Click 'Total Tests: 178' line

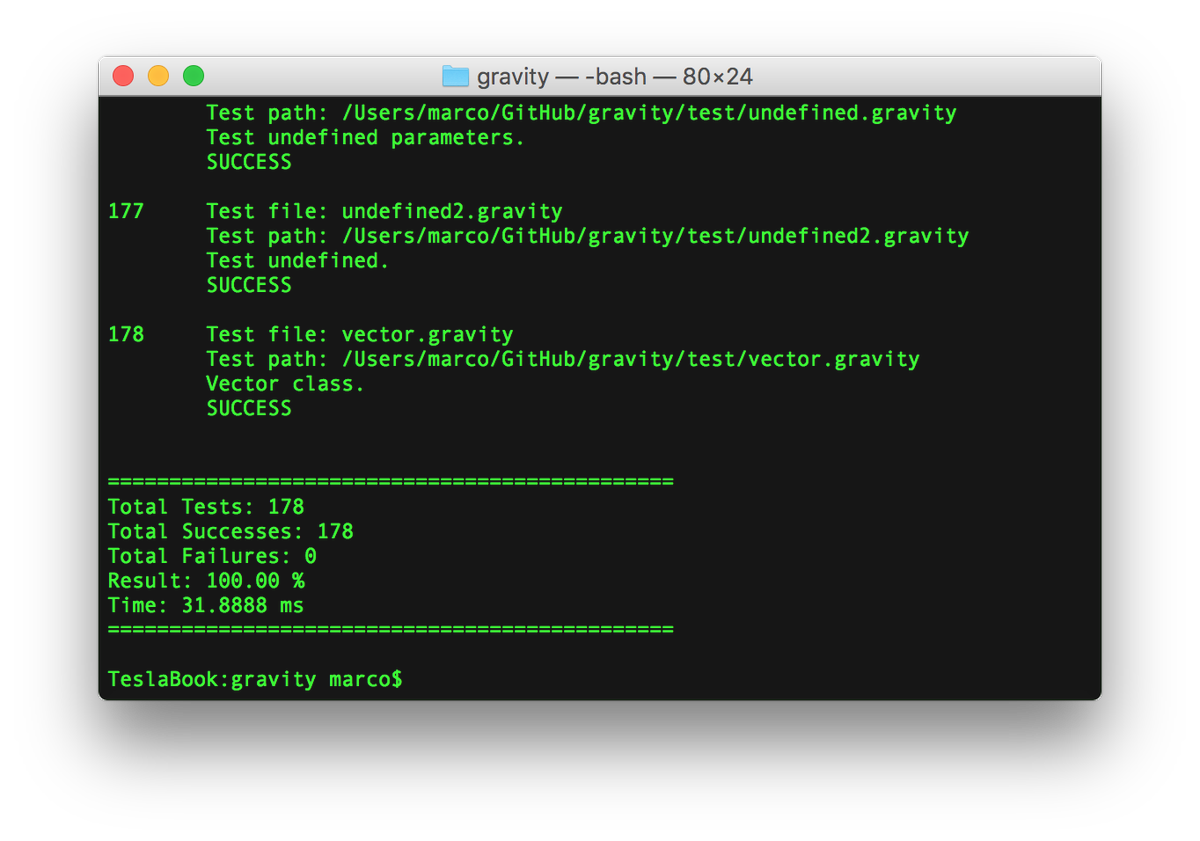206,506
